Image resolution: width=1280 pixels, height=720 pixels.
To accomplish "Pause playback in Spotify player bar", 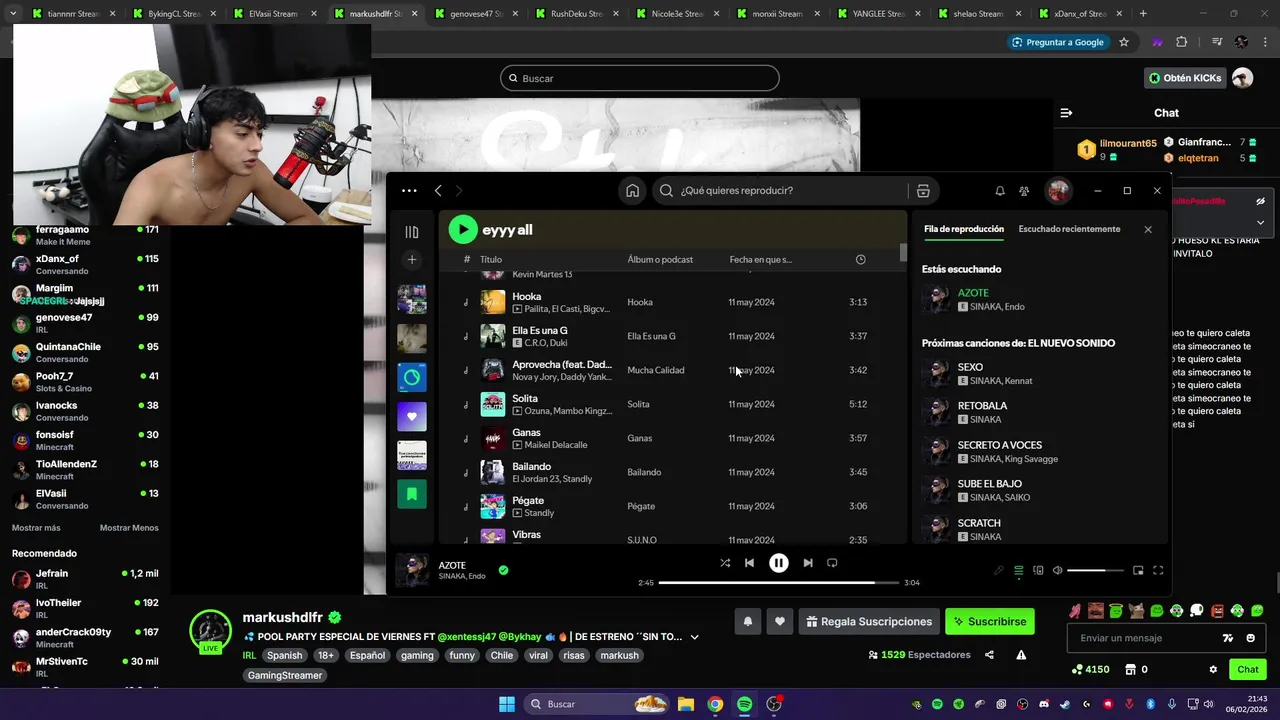I will click(x=778, y=563).
